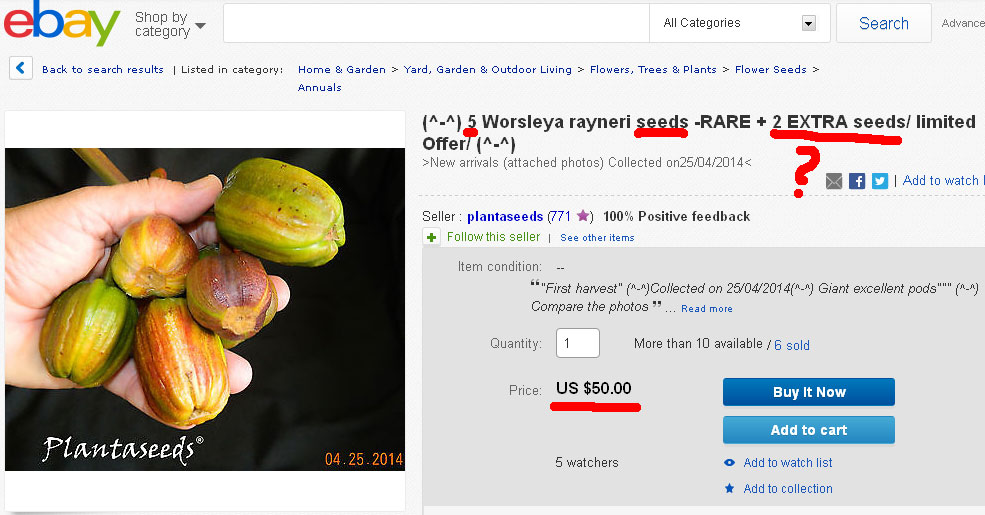Screen dimensions: 985x515
Task: Click the star icon beside Add to collection
Action: coord(729,488)
